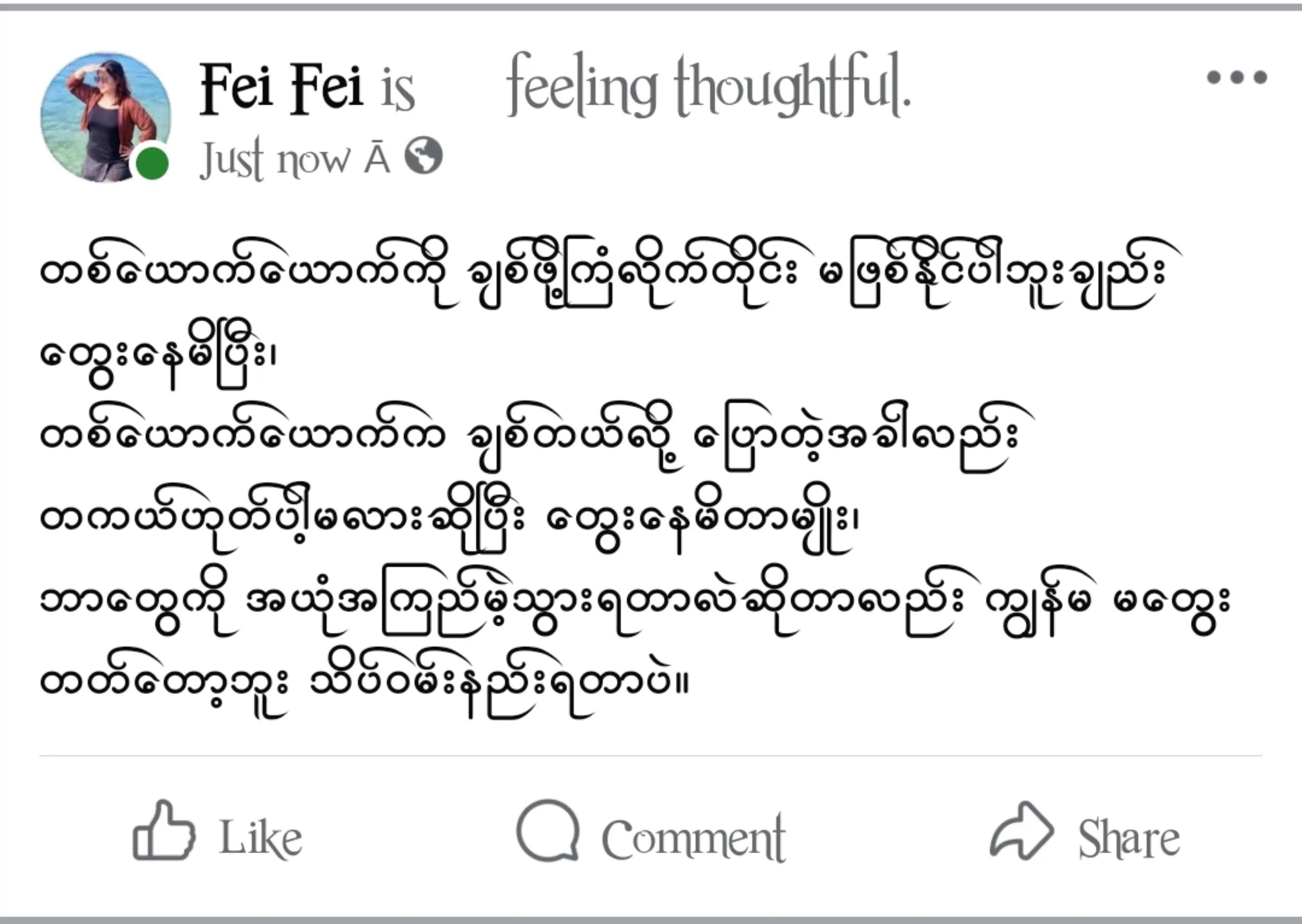Open the three-dot post options menu
The width and height of the screenshot is (1302, 924).
point(1237,77)
